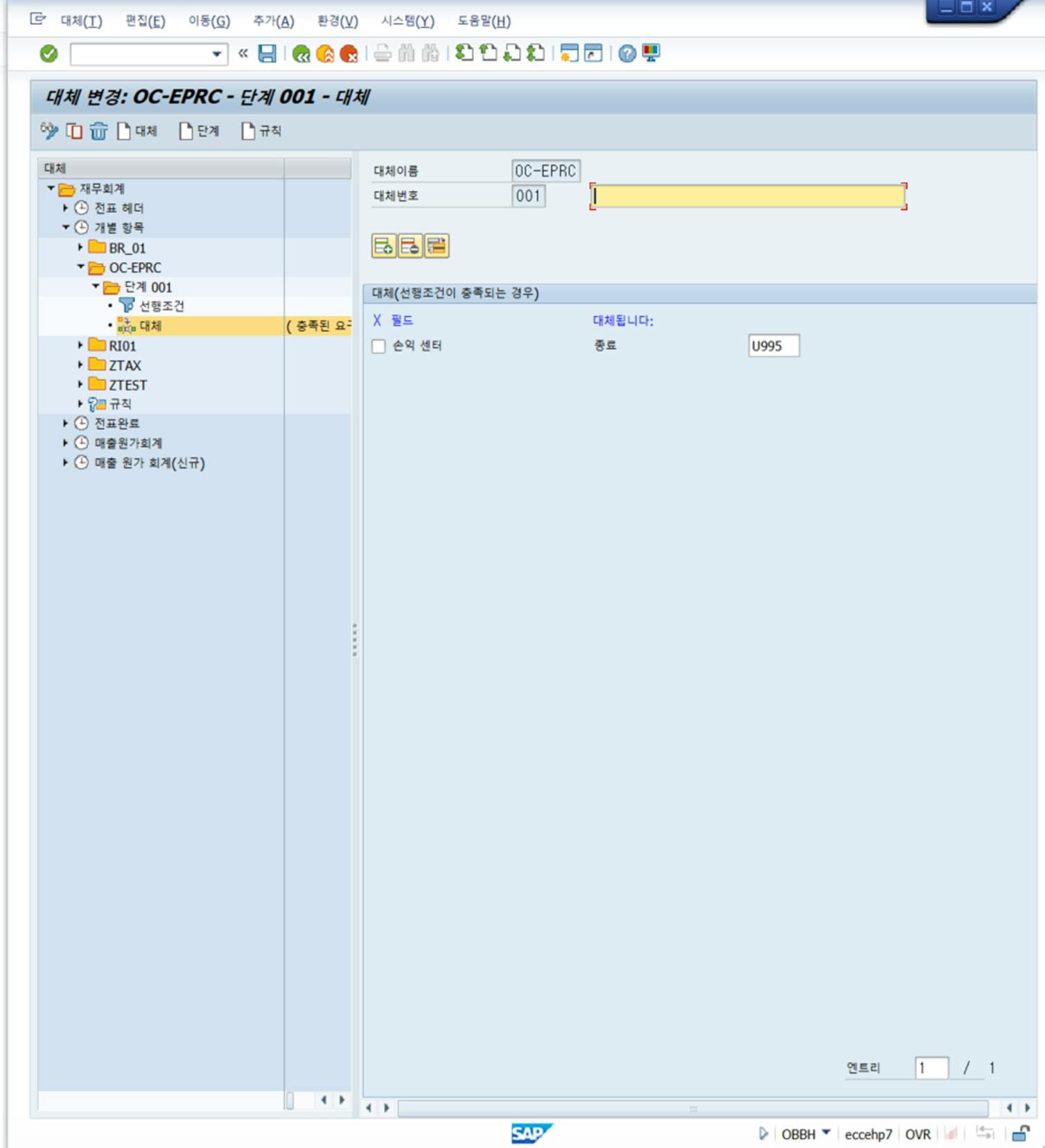This screenshot has height=1148, width=1045.
Task: Click the 단계 create button in the application toolbar
Action: (x=199, y=131)
